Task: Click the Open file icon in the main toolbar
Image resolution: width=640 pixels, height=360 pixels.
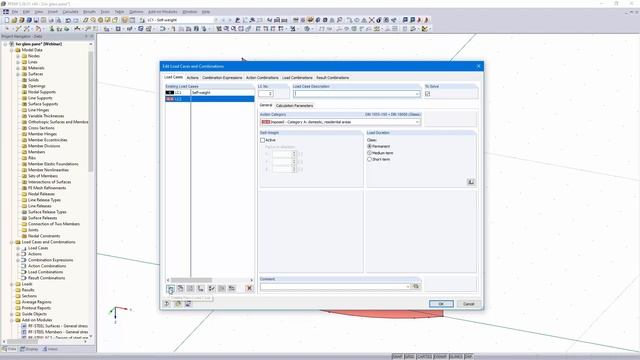Action: 14,20
